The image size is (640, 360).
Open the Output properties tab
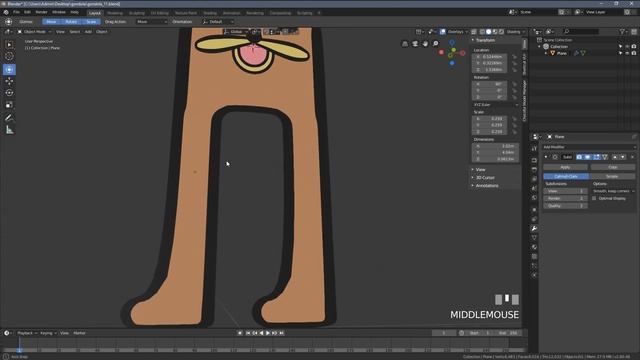[534, 169]
